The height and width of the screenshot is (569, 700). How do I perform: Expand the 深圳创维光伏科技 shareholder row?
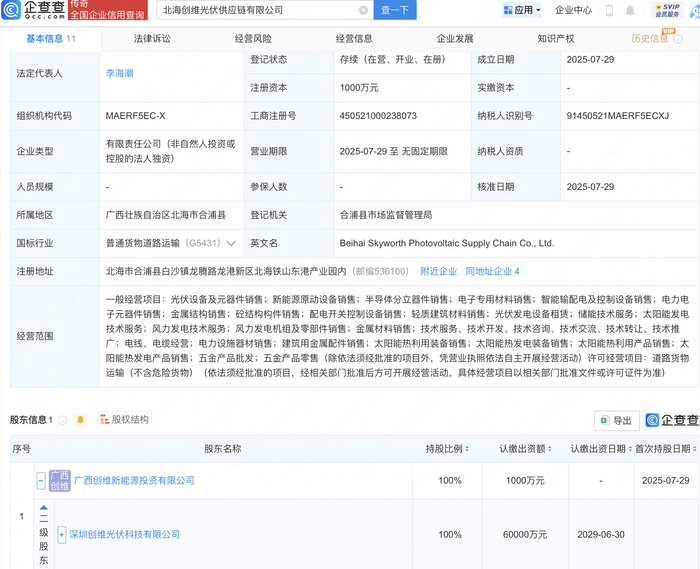pos(61,535)
